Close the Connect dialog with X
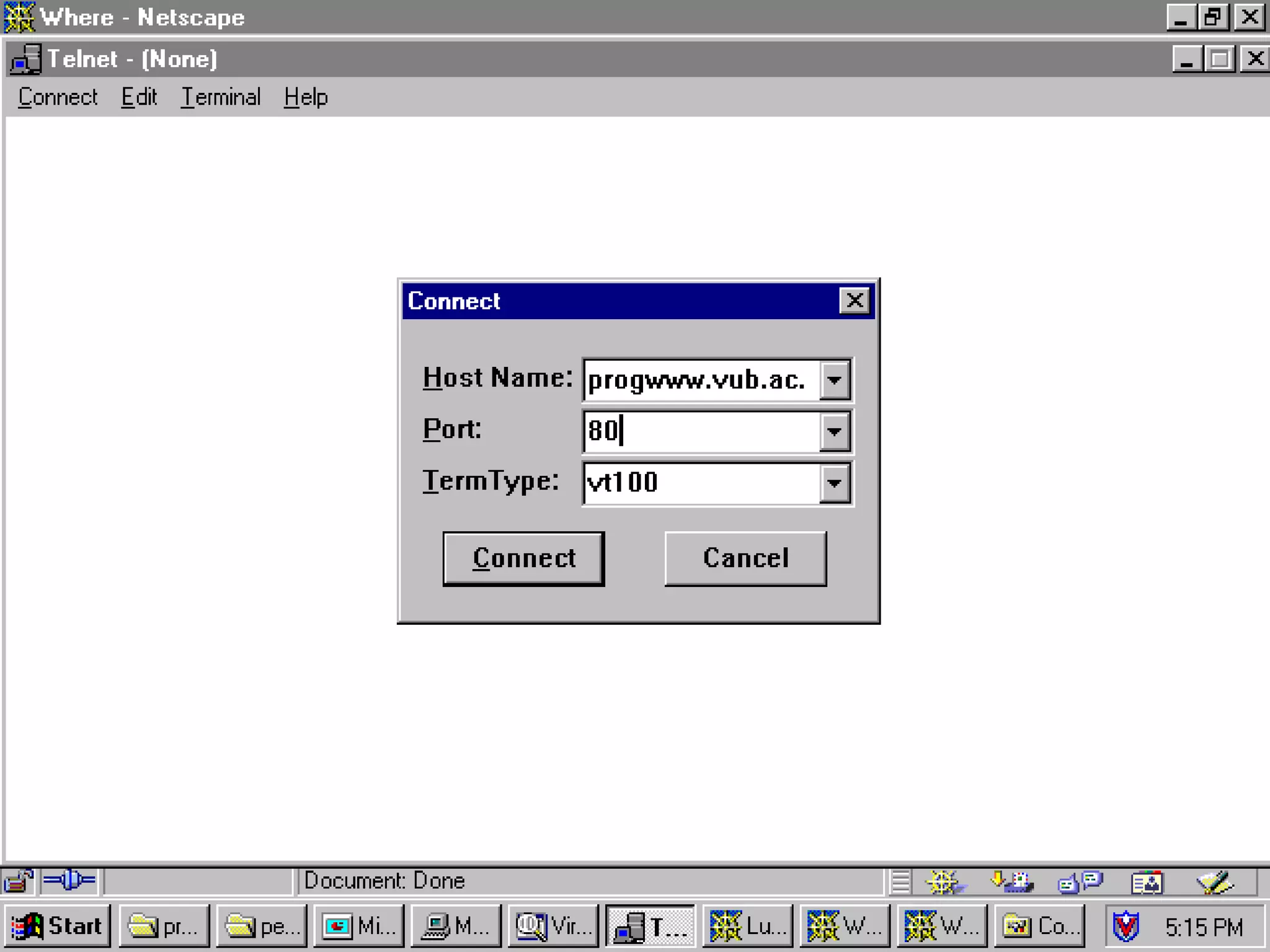 854,301
